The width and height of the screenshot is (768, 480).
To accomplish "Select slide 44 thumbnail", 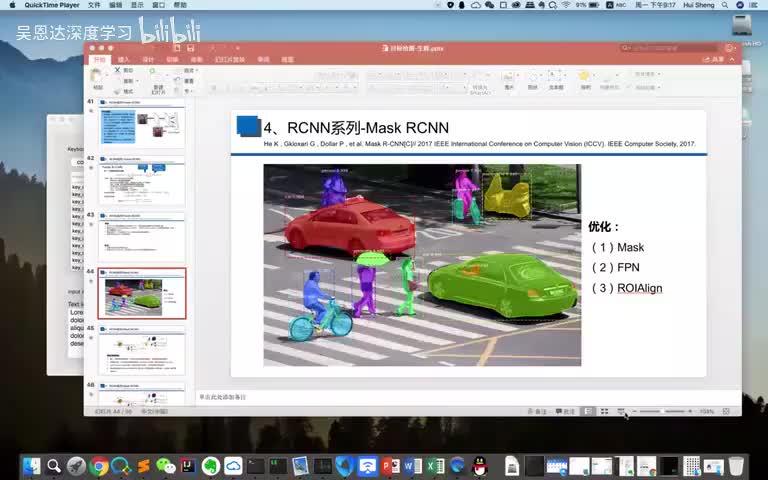I will [x=142, y=293].
